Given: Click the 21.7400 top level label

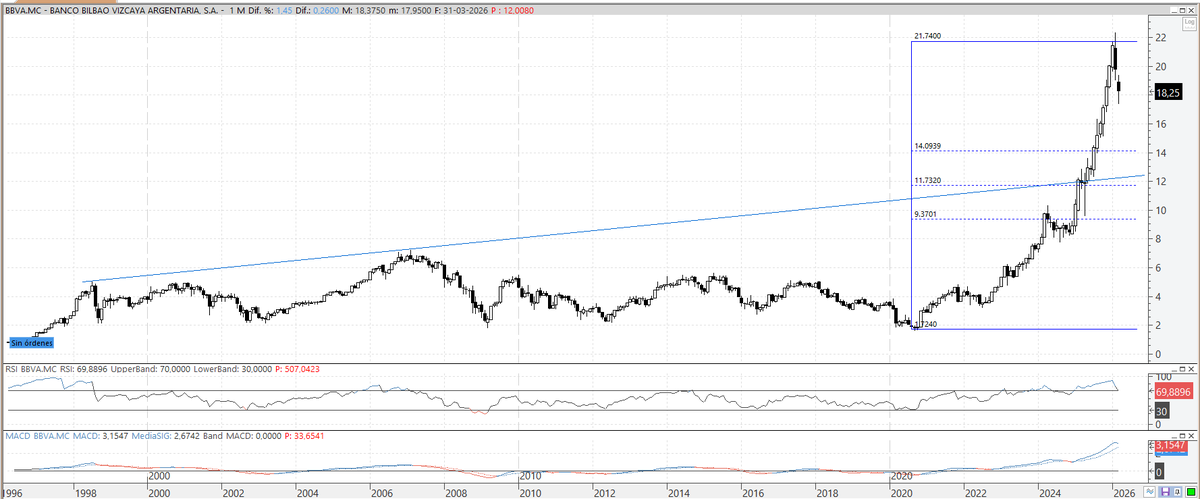Looking at the screenshot, I should [928, 36].
